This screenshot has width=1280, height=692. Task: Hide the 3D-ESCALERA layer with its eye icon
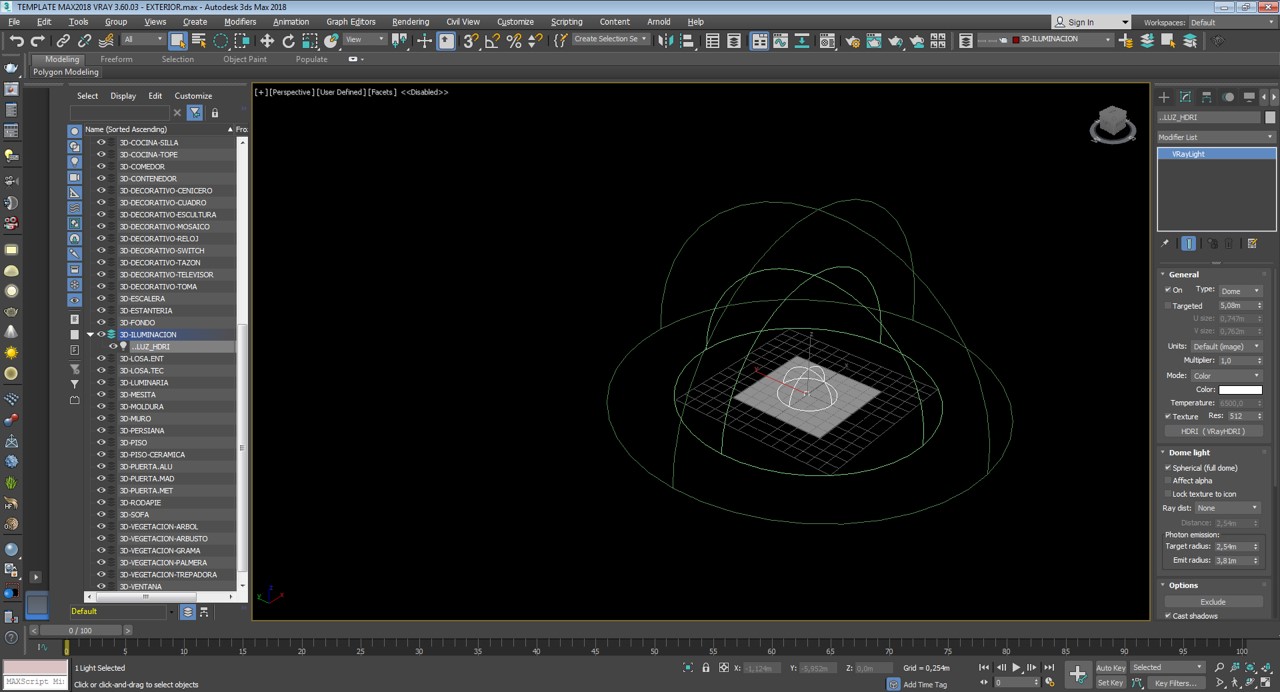click(101, 299)
